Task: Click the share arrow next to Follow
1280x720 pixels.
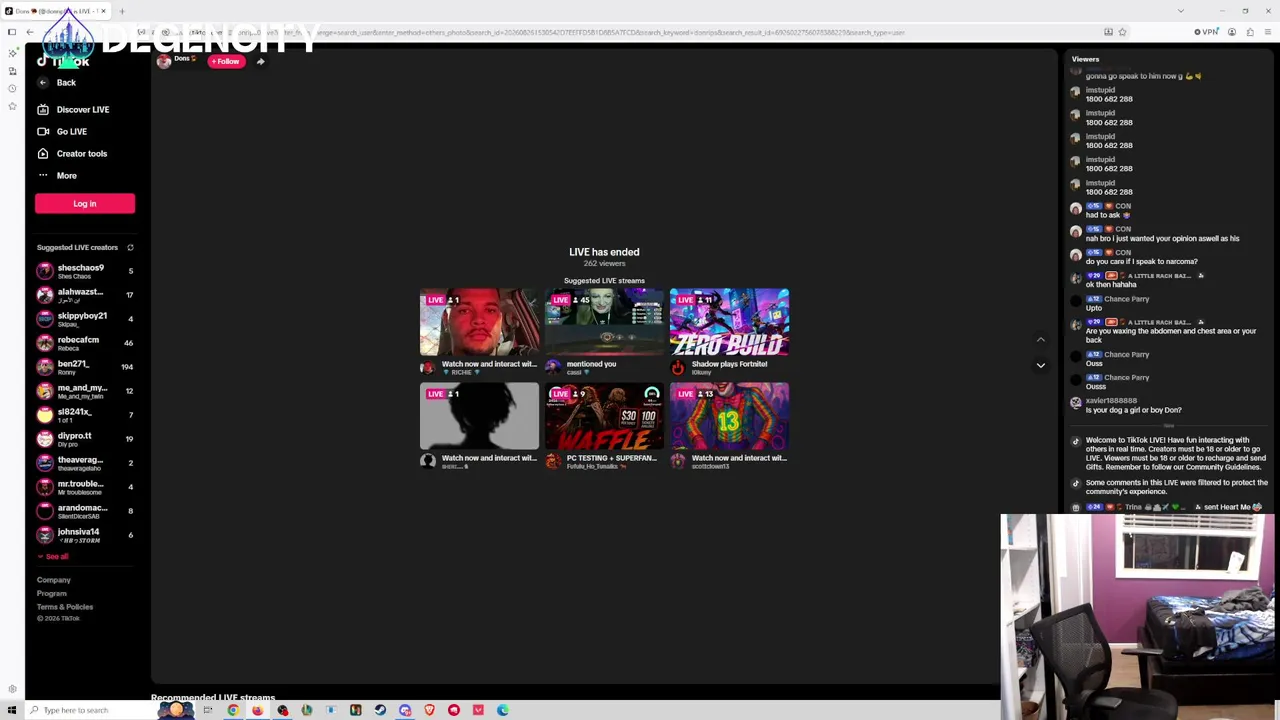Action: coord(260,62)
